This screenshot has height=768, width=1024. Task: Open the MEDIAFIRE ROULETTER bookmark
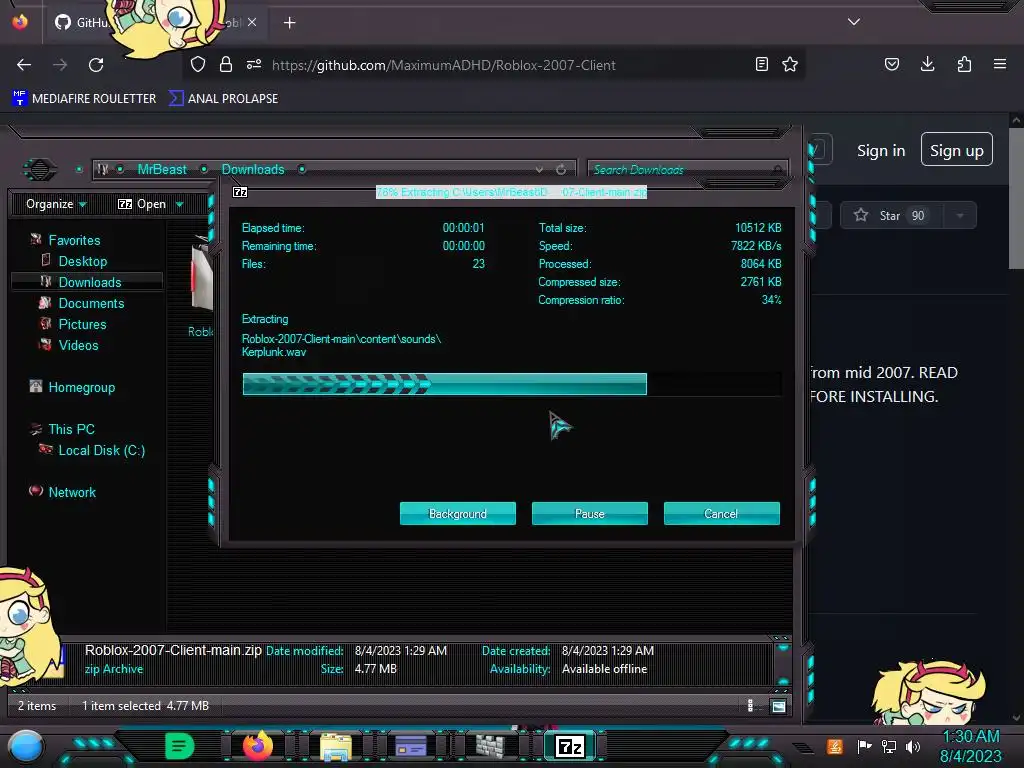click(x=84, y=99)
